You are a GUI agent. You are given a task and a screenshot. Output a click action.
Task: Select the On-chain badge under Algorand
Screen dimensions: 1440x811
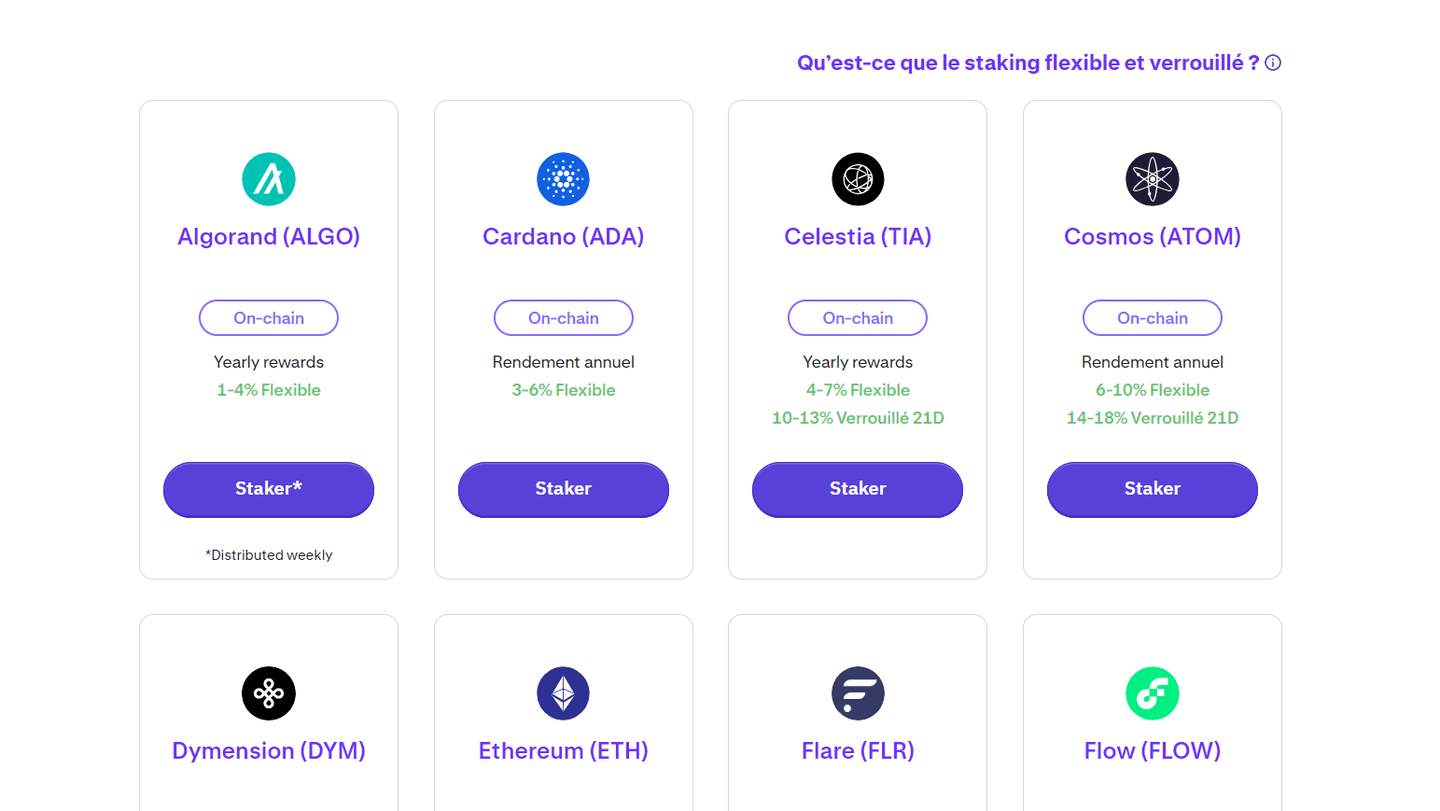pos(268,318)
